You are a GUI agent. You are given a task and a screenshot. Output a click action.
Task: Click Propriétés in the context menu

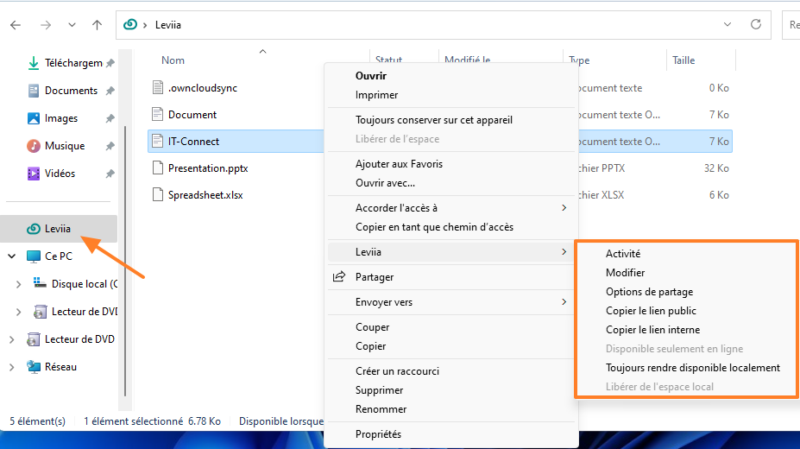(378, 434)
